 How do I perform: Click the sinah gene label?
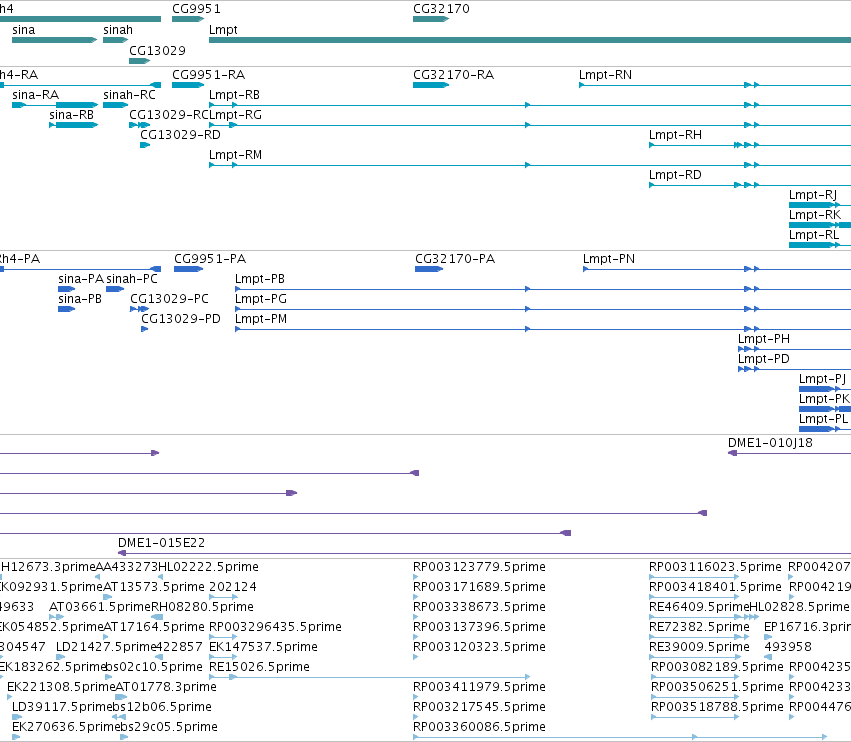(x=118, y=30)
